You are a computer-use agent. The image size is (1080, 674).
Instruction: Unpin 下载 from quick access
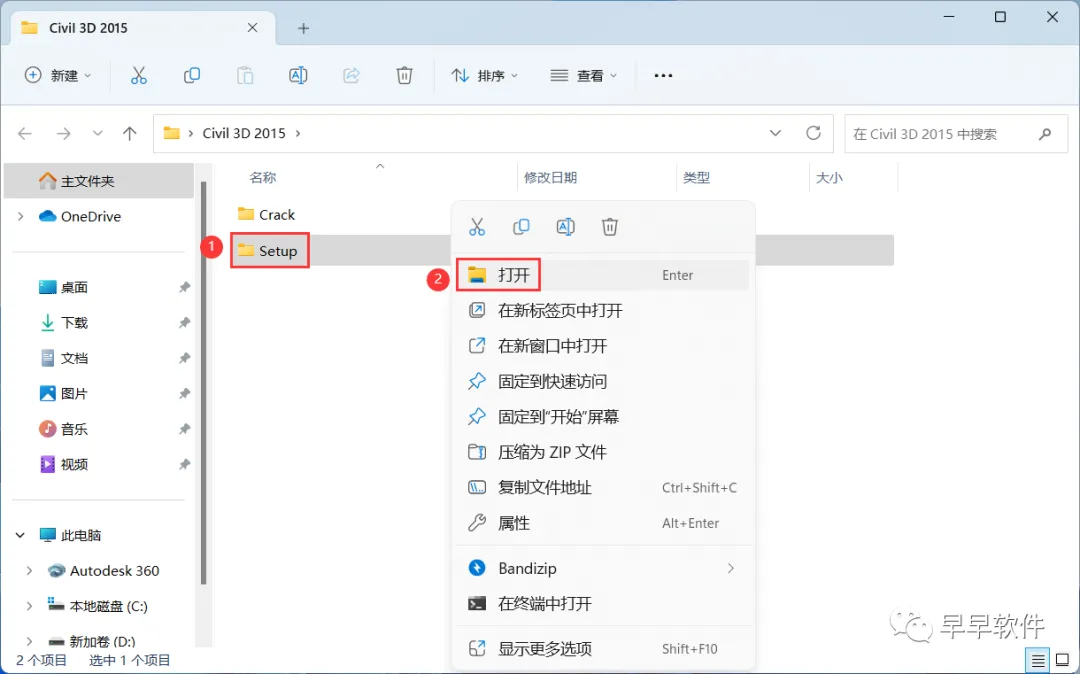(184, 323)
